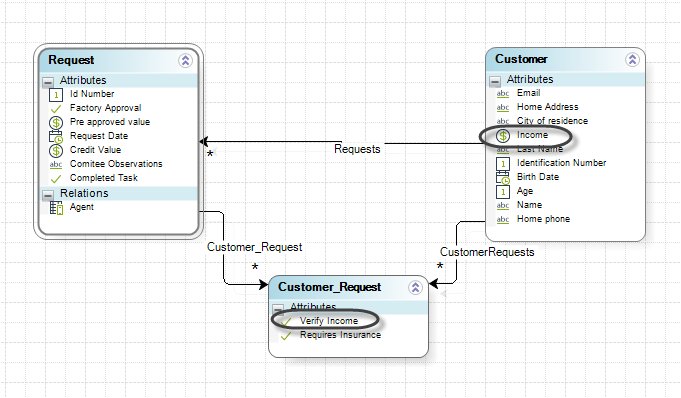Click the abc icon beside Name attribute

pos(503,206)
